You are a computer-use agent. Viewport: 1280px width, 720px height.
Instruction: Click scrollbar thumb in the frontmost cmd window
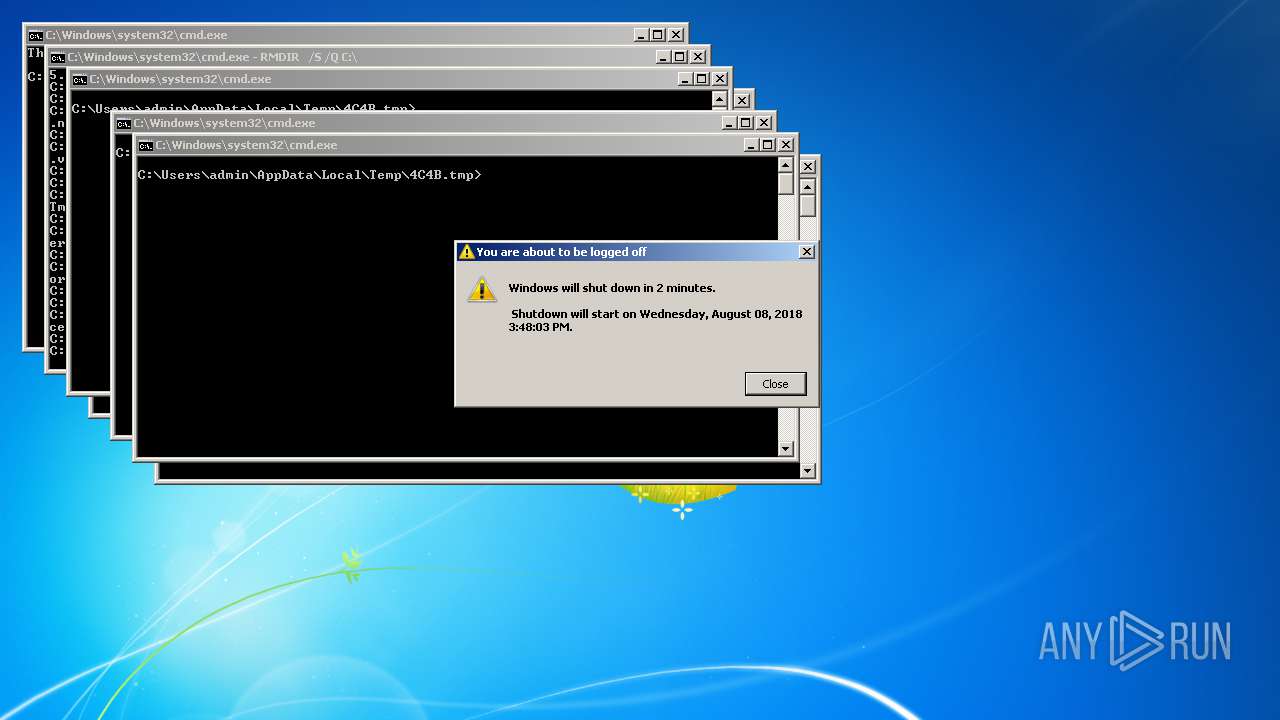(785, 184)
